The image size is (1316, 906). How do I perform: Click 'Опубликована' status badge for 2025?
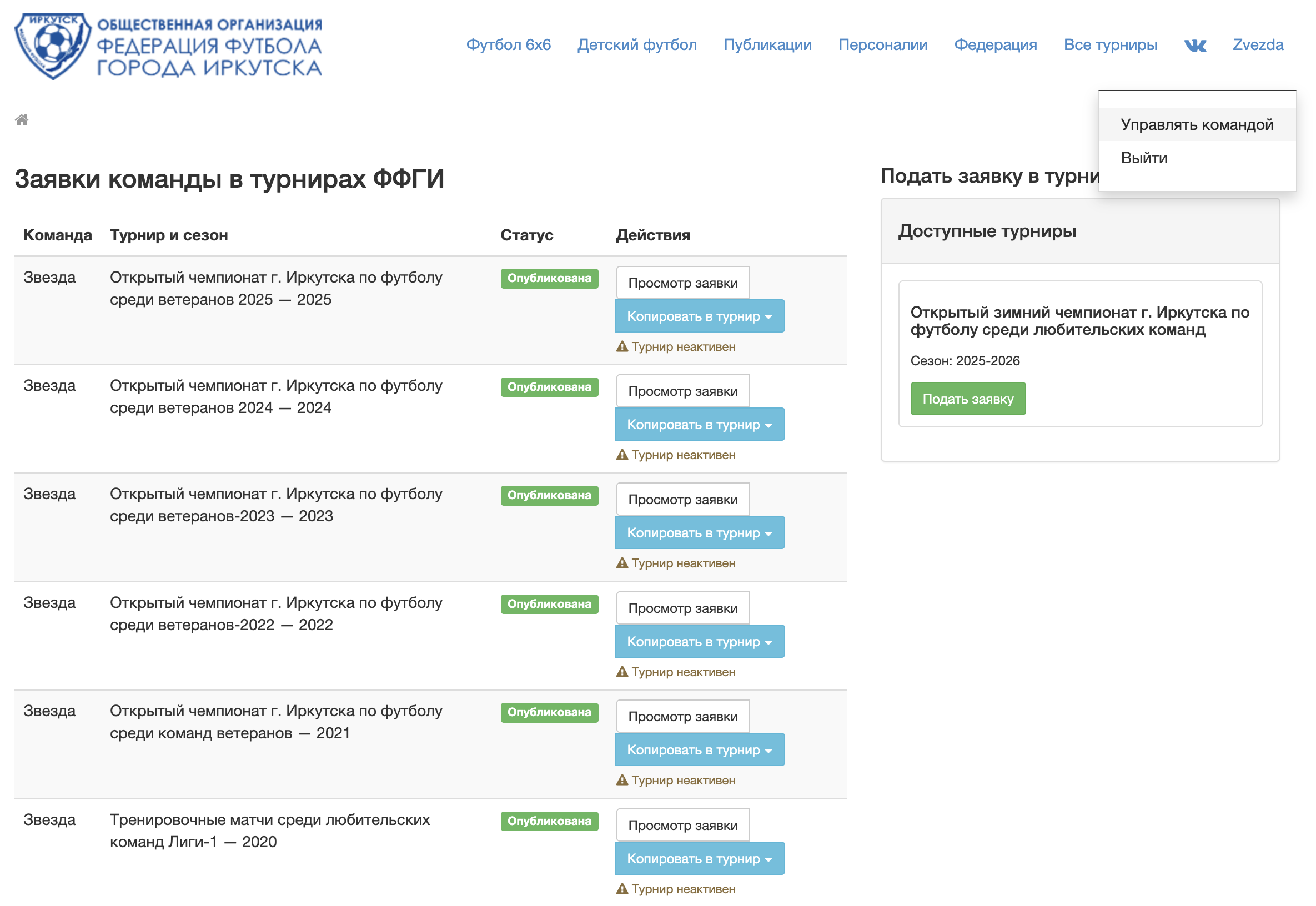pyautogui.click(x=549, y=278)
